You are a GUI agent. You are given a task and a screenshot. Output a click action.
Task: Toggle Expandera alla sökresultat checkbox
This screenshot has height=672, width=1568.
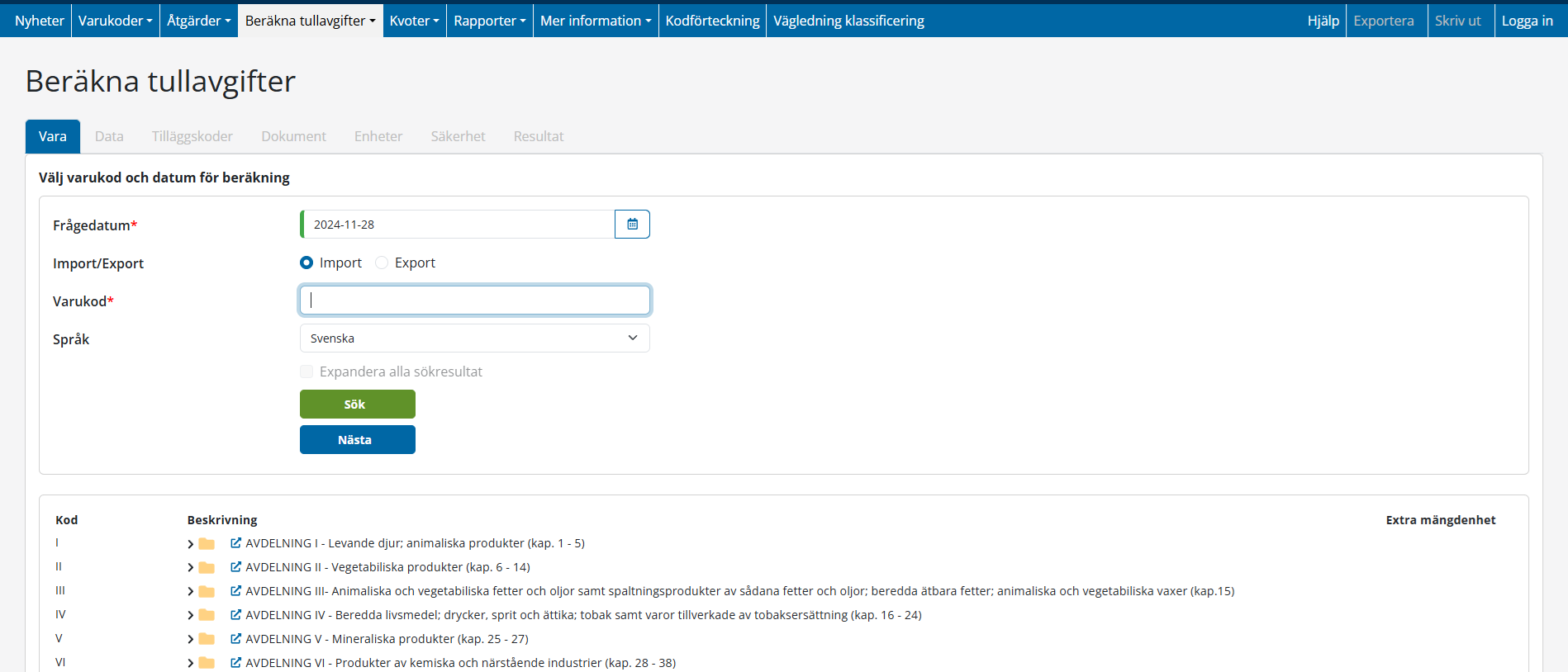click(x=306, y=371)
